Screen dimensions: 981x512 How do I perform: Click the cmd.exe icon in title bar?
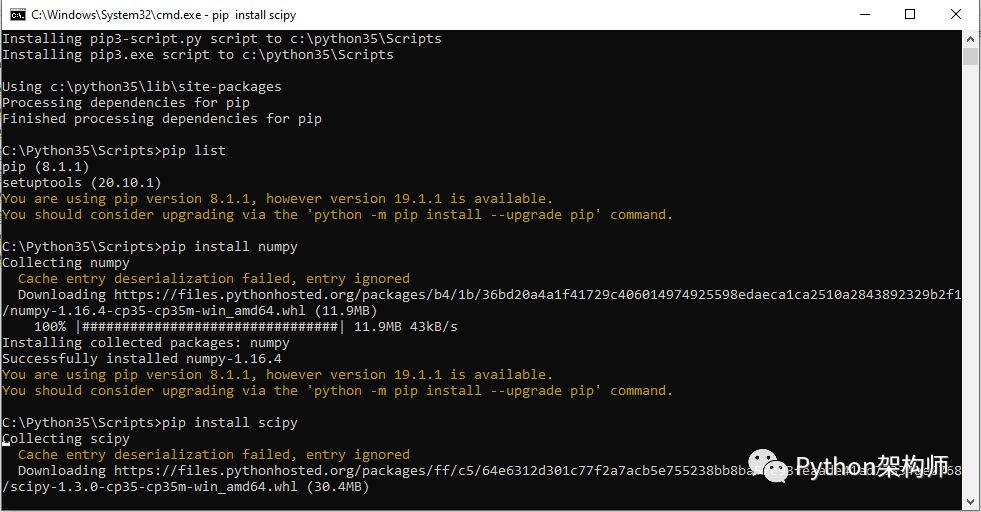pos(18,14)
